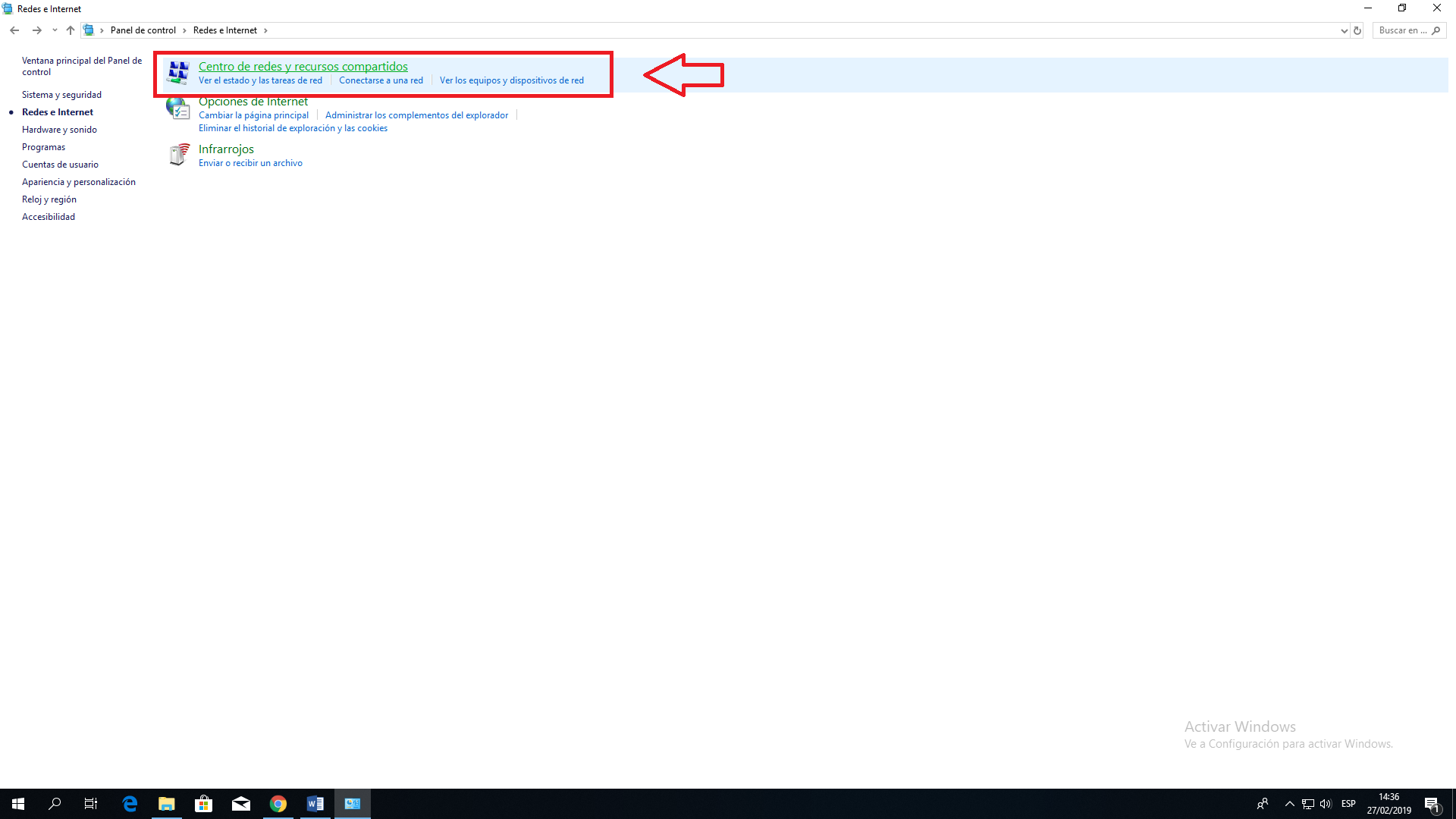Expand the recent locations dropdown arrow
Viewport: 1456px width, 819px height.
click(x=55, y=30)
